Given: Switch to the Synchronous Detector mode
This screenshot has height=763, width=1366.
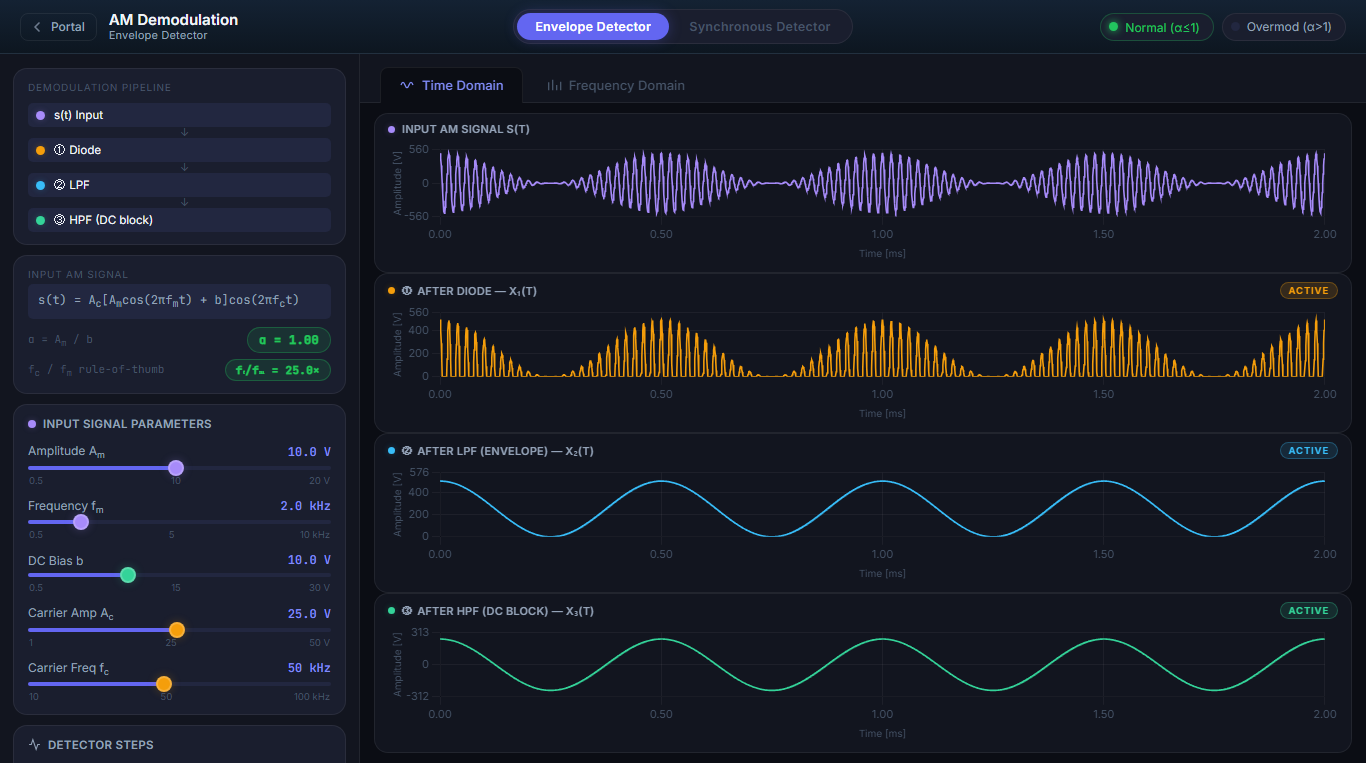Looking at the screenshot, I should [760, 27].
